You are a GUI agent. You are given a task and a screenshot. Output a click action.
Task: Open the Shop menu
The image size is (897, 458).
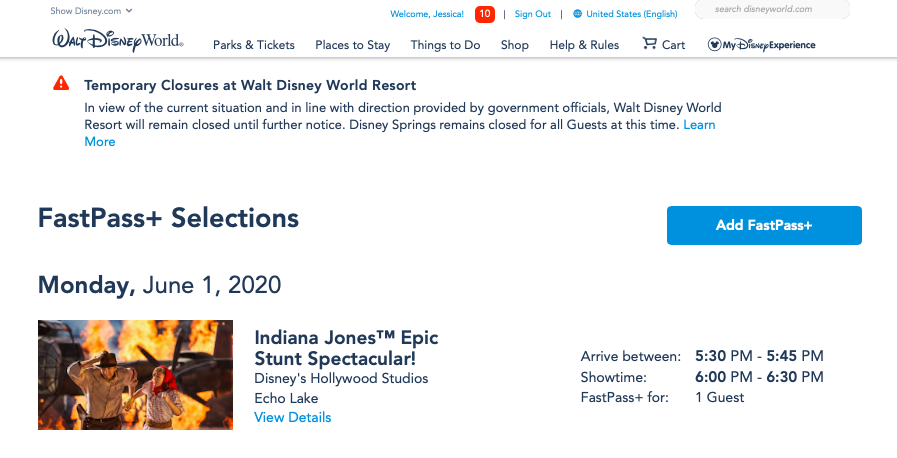(x=514, y=45)
